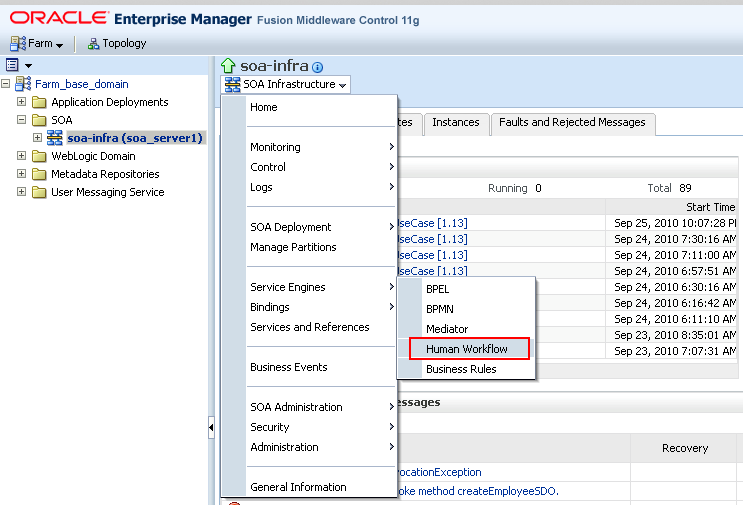Open the Bindings submenu
The image size is (743, 505).
click(321, 307)
